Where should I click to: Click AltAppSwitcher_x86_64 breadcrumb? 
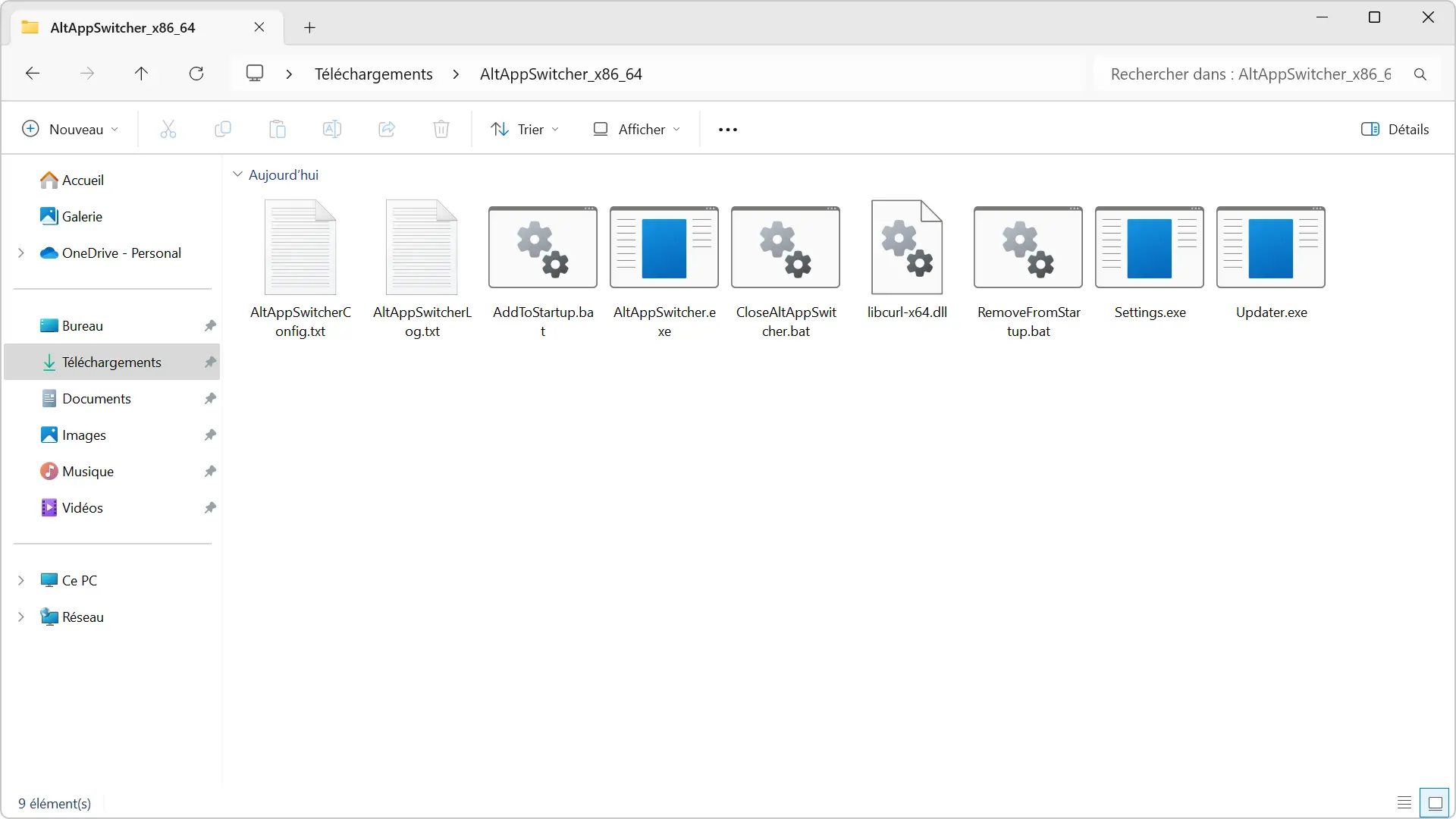[x=561, y=74]
